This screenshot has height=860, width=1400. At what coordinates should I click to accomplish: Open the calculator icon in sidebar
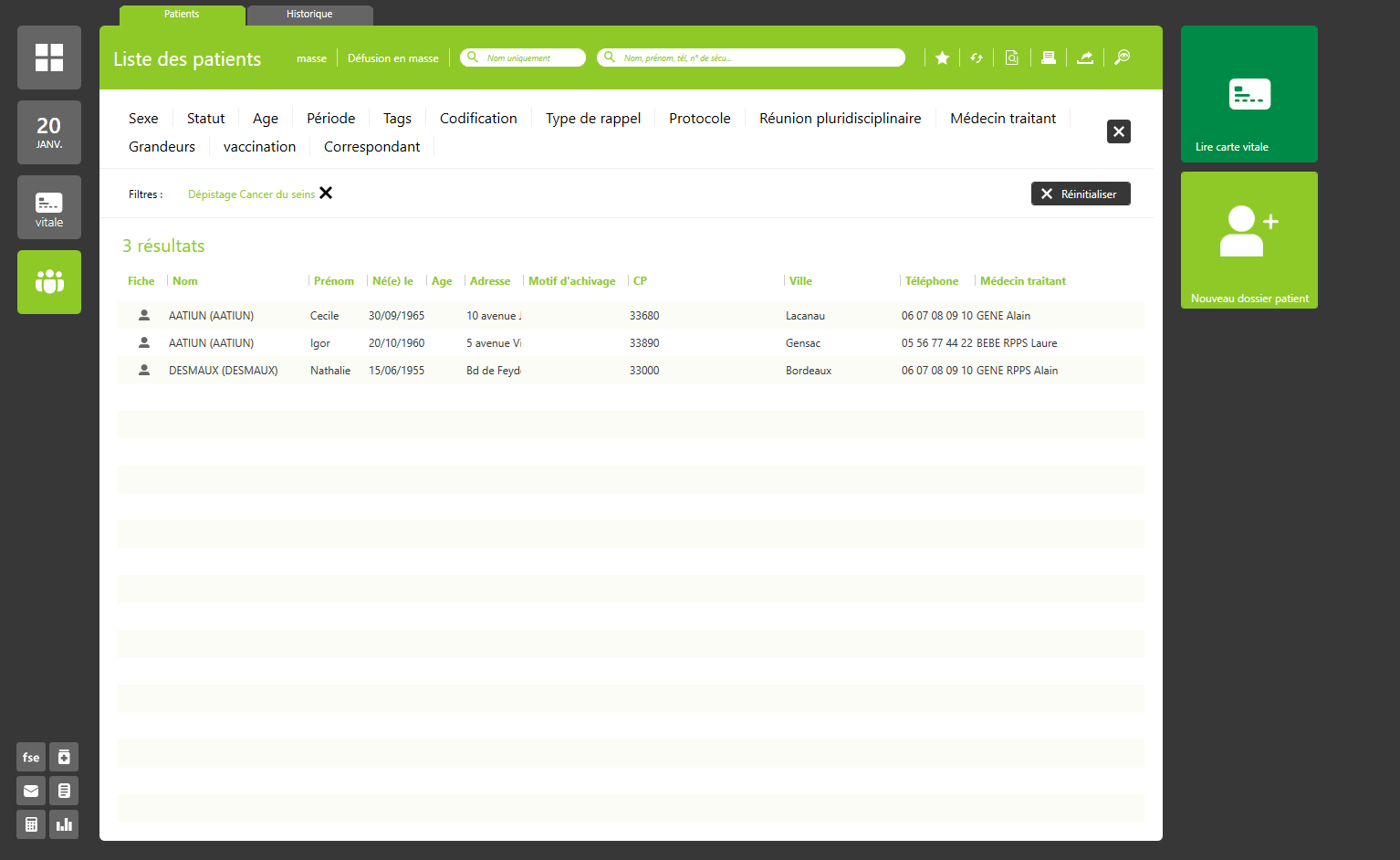tap(31, 824)
